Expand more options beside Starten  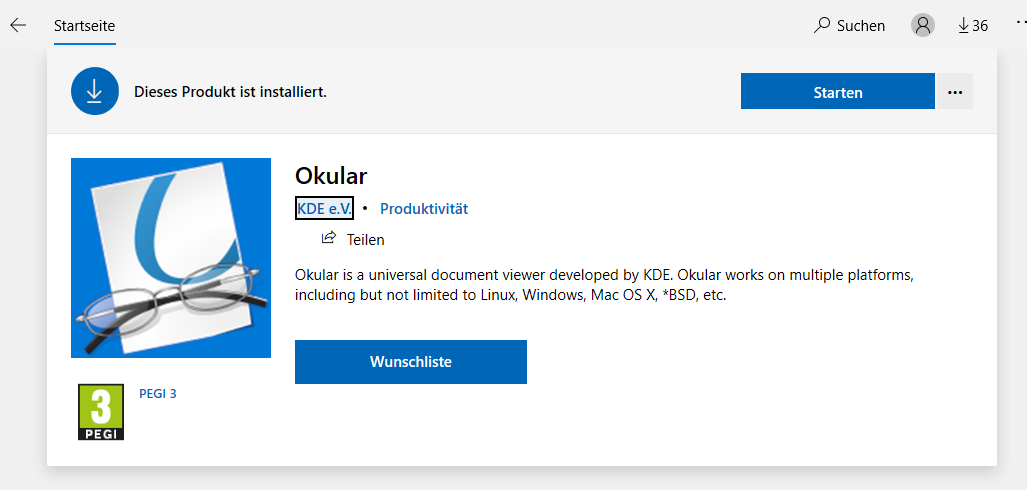click(954, 92)
